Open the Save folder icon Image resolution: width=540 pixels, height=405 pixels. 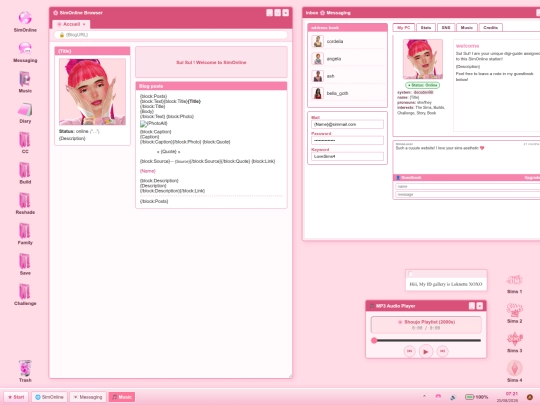tap(25, 264)
